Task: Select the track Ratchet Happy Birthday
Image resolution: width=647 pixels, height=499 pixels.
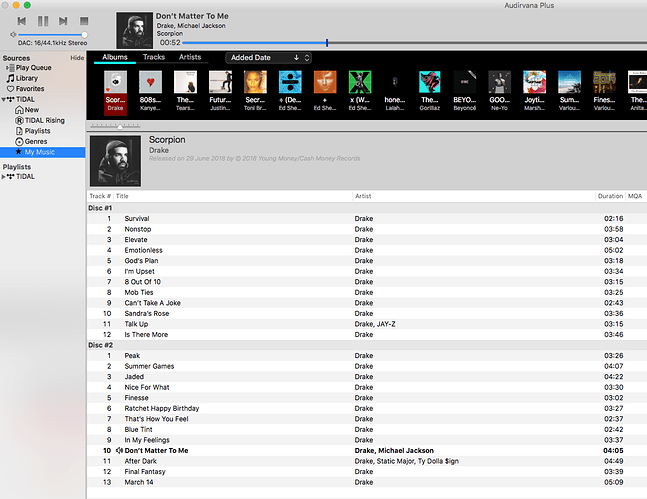Action: [367, 408]
